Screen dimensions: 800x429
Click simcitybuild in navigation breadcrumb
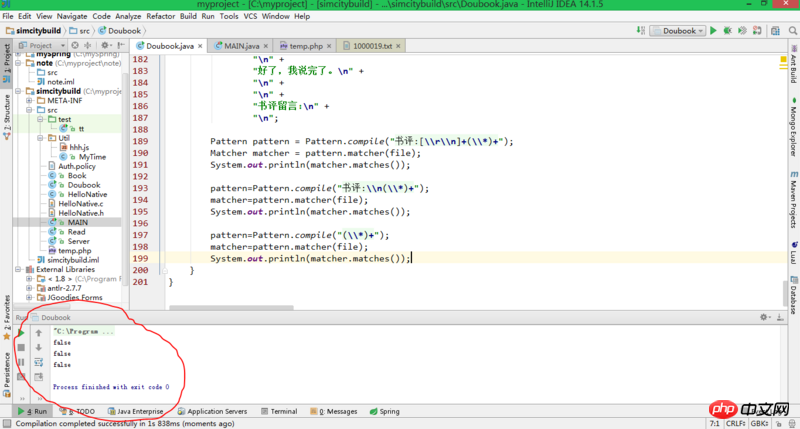[x=34, y=31]
